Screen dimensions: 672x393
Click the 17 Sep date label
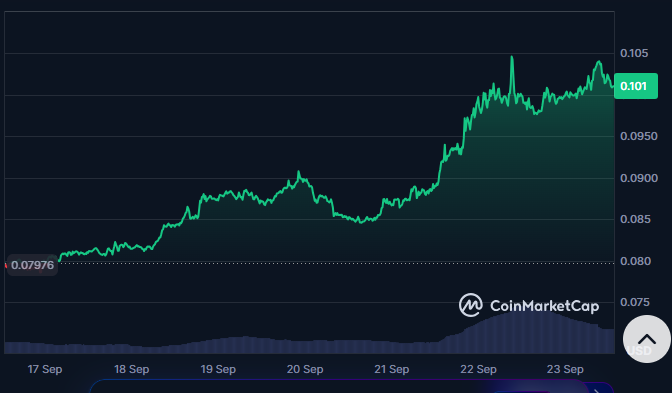[x=45, y=369]
